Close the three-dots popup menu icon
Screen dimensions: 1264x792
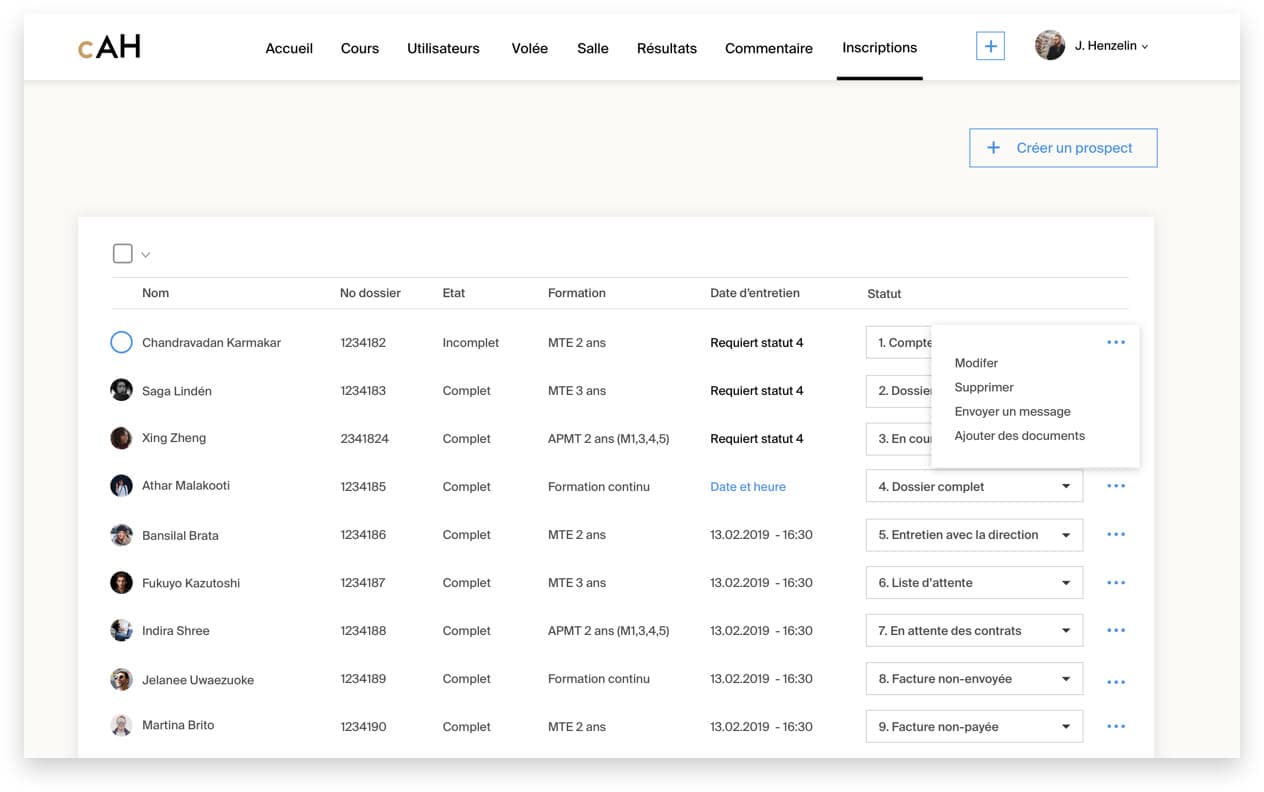click(1116, 342)
